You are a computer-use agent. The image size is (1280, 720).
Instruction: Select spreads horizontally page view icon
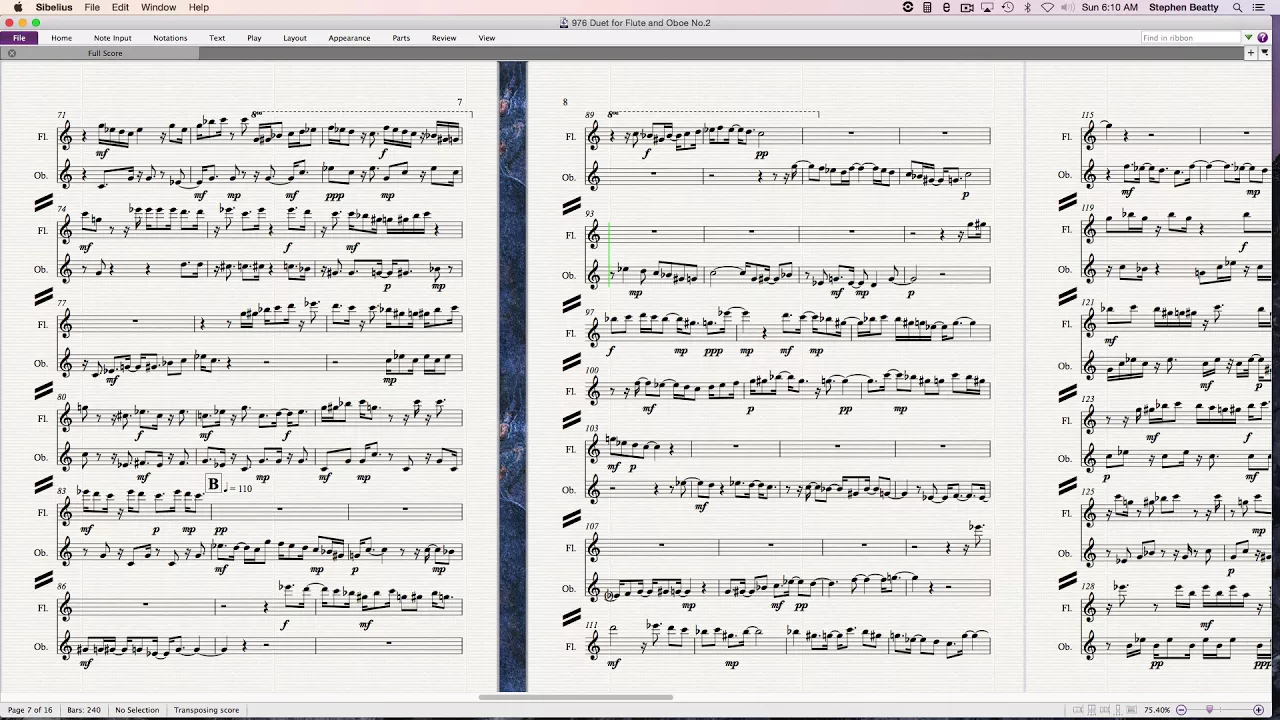pos(1078,710)
